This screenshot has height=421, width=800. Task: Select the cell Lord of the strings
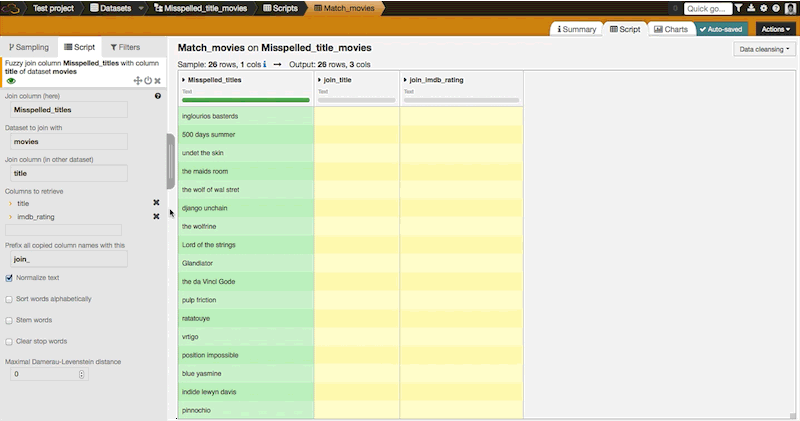tap(246, 245)
